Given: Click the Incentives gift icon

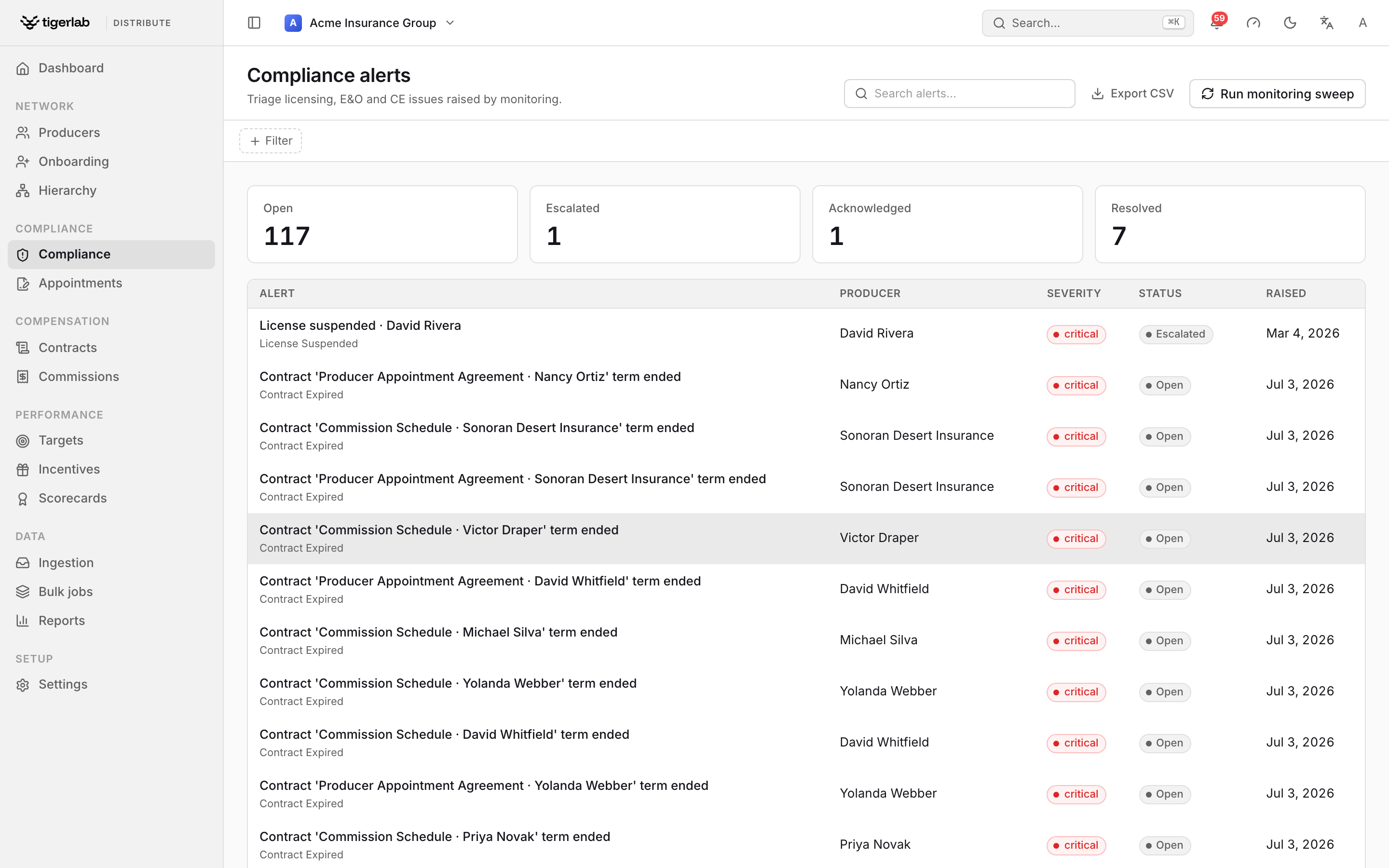Looking at the screenshot, I should click(x=23, y=470).
